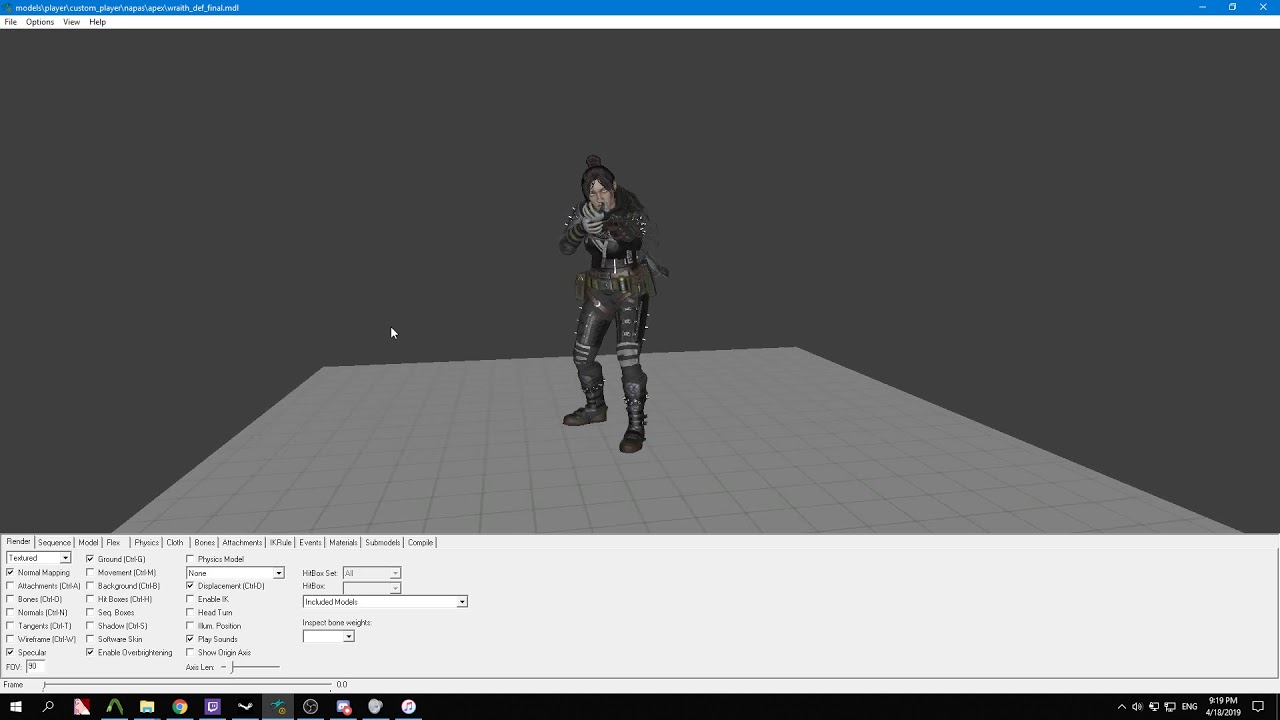Toggle the Specular checkbox
The width and height of the screenshot is (1280, 720).
pos(10,652)
